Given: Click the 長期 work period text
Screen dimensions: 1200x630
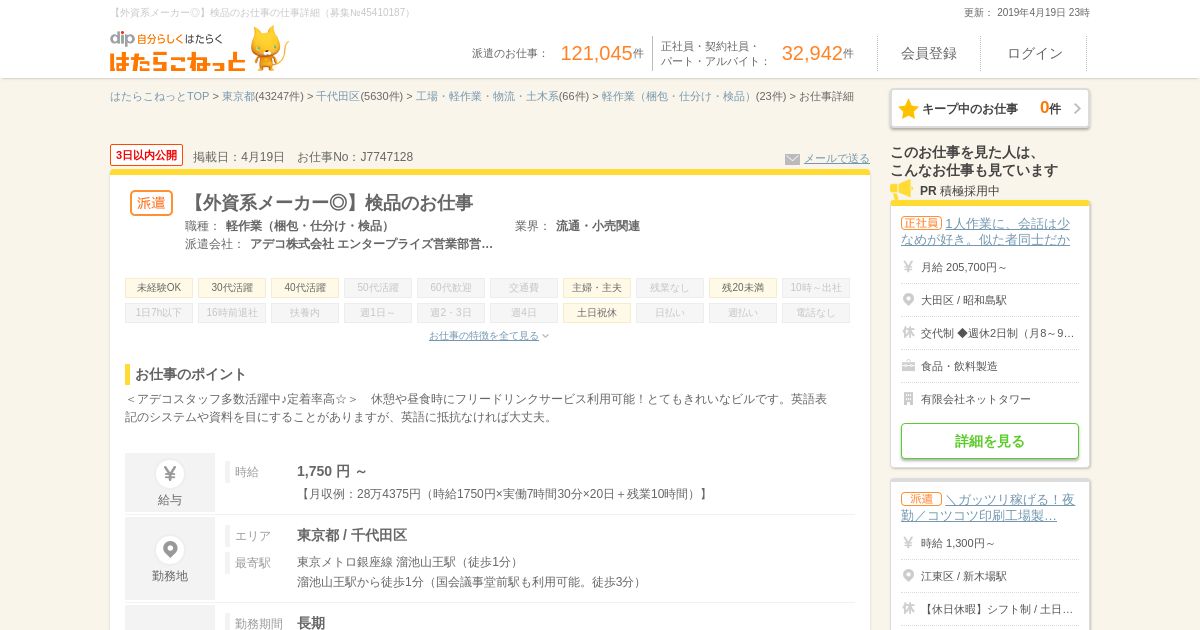Looking at the screenshot, I should tap(311, 623).
